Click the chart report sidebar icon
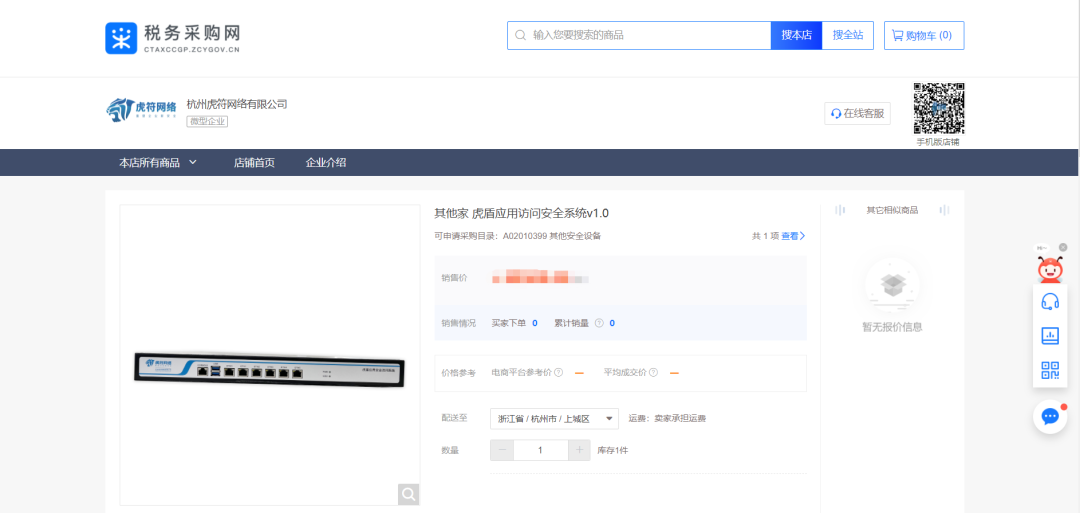Image resolution: width=1080 pixels, height=513 pixels. [1050, 336]
